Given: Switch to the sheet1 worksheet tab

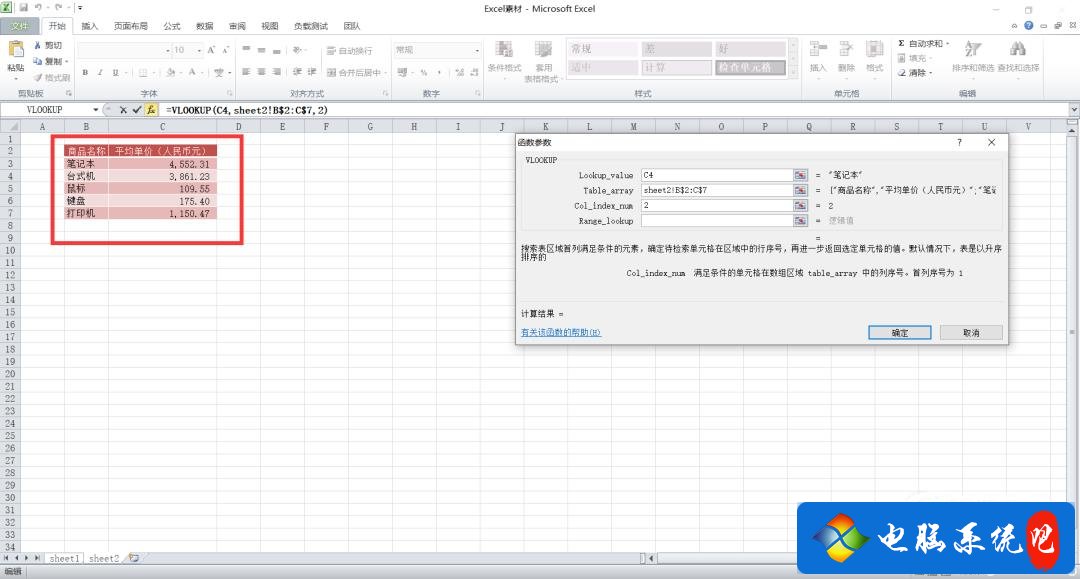Looking at the screenshot, I should (64, 559).
